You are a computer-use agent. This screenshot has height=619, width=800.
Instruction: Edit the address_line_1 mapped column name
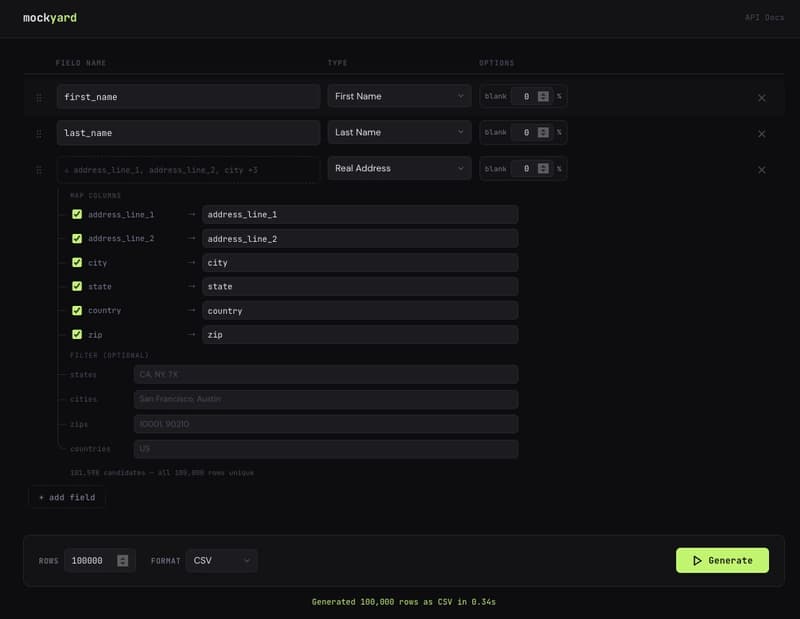[x=360, y=214]
